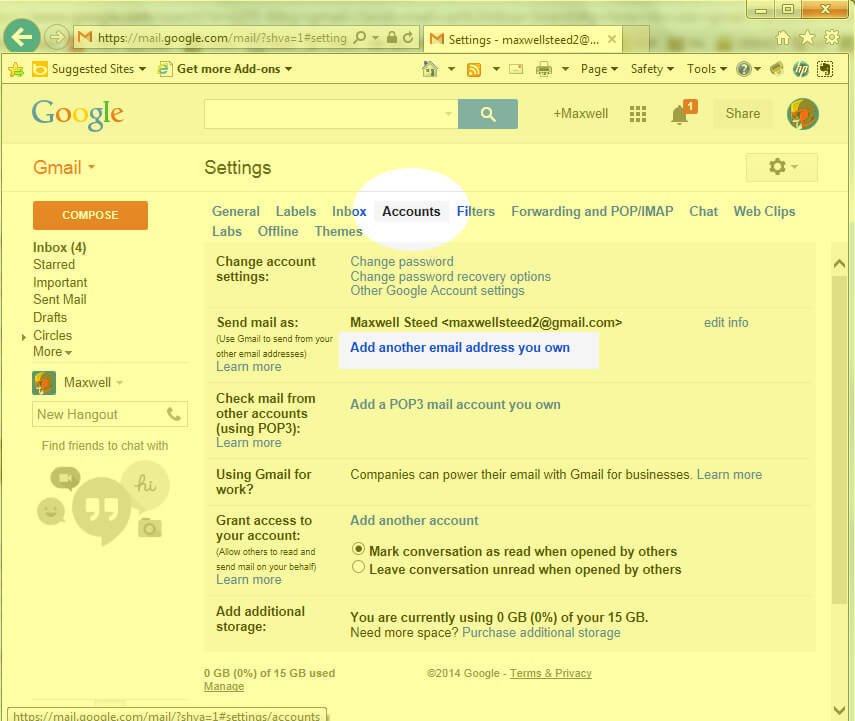Click the browser Home icon at top right
855x721 pixels.
(x=783, y=38)
